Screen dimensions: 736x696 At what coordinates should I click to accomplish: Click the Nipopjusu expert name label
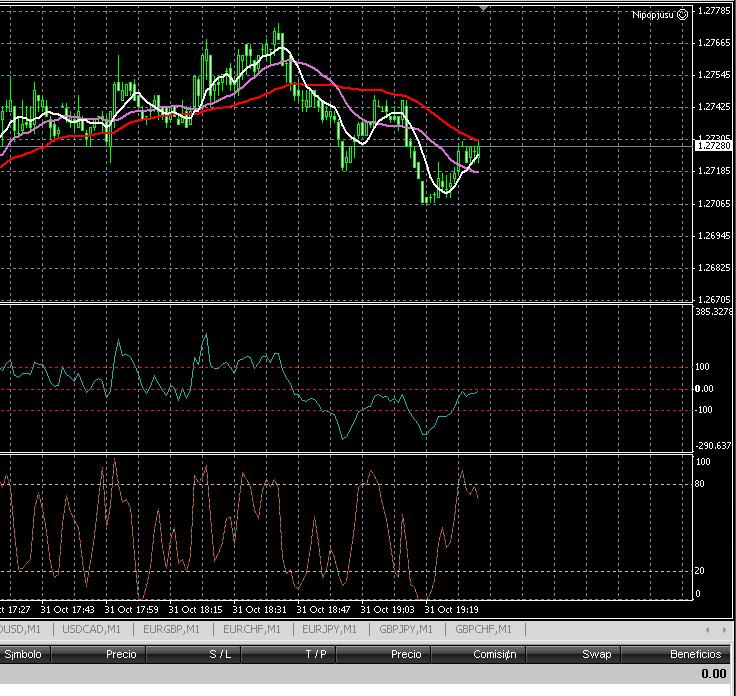point(653,14)
